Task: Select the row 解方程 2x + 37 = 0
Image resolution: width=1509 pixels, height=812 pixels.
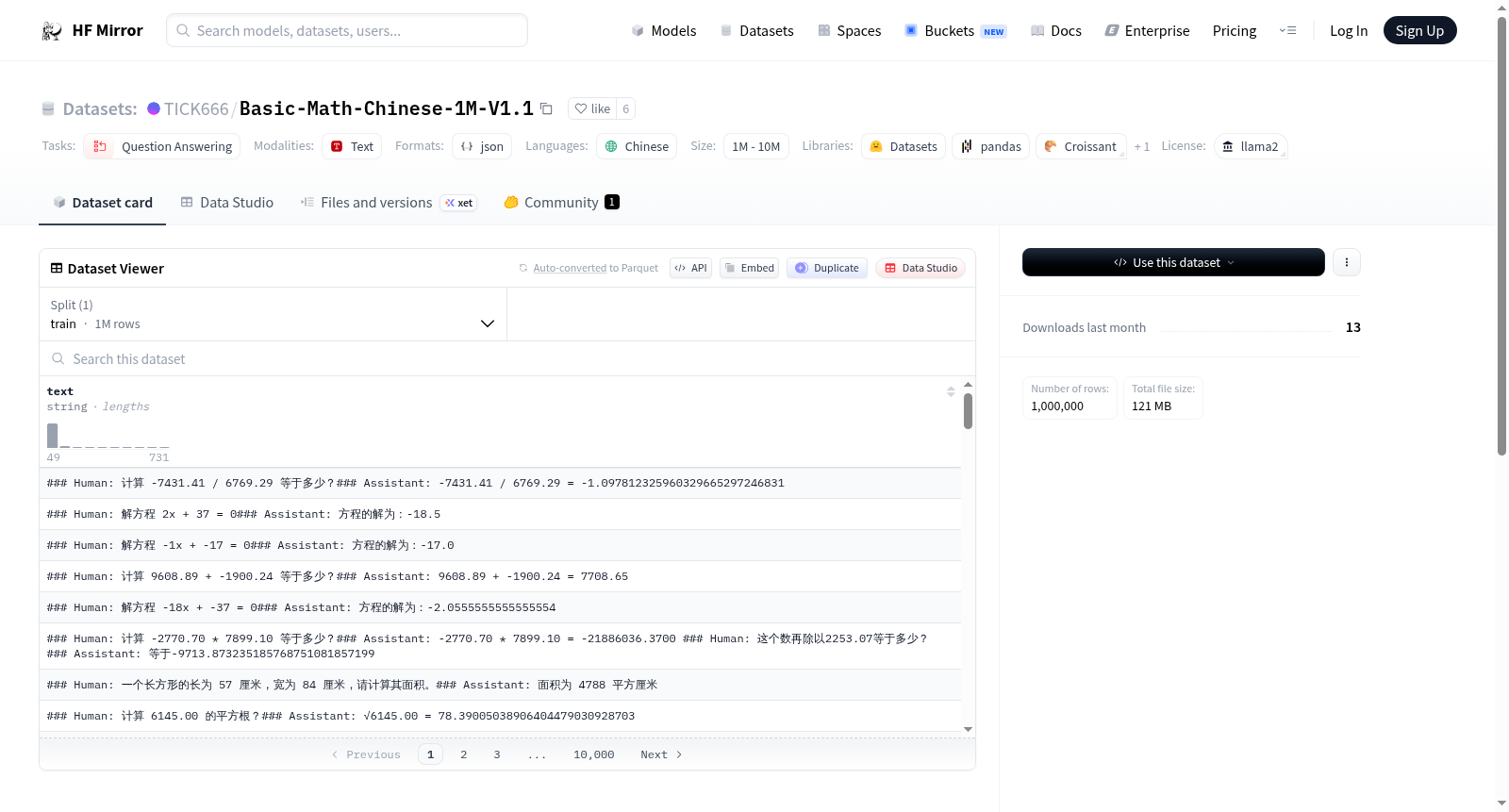Action: tap(500, 514)
